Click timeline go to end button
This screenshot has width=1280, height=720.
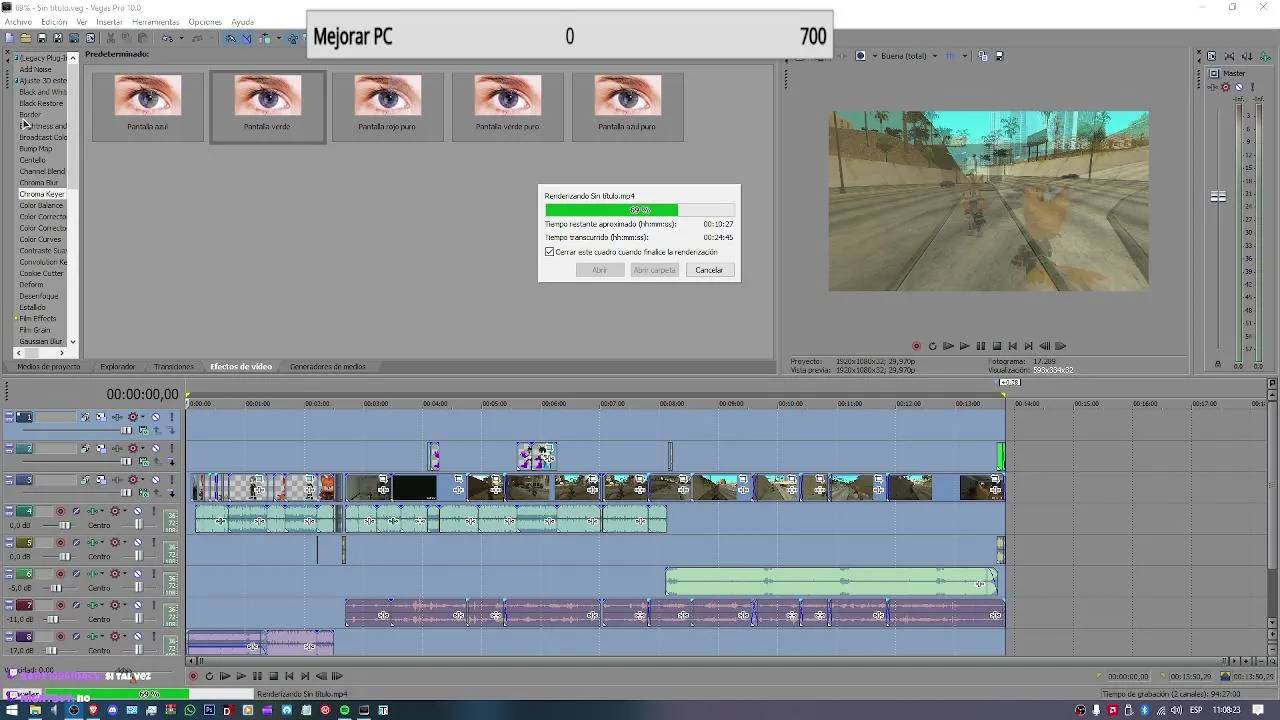coord(305,676)
